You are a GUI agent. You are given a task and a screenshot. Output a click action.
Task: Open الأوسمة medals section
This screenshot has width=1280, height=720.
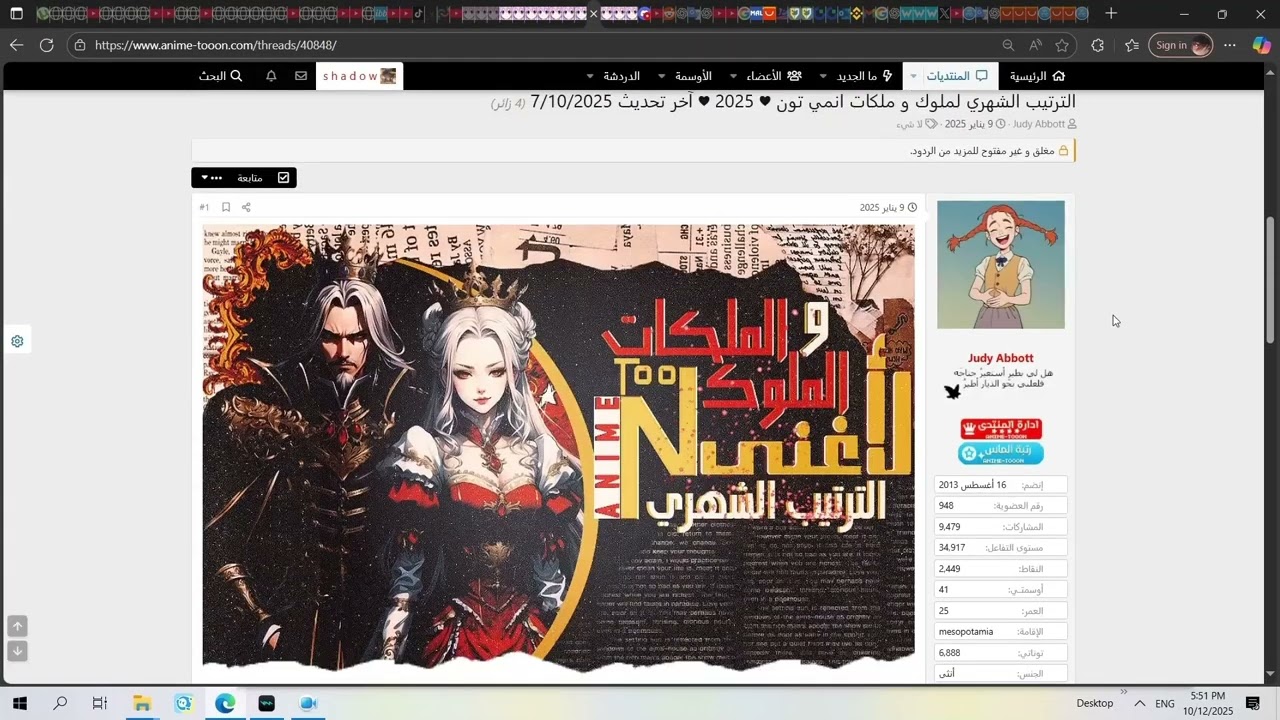pyautogui.click(x=693, y=76)
